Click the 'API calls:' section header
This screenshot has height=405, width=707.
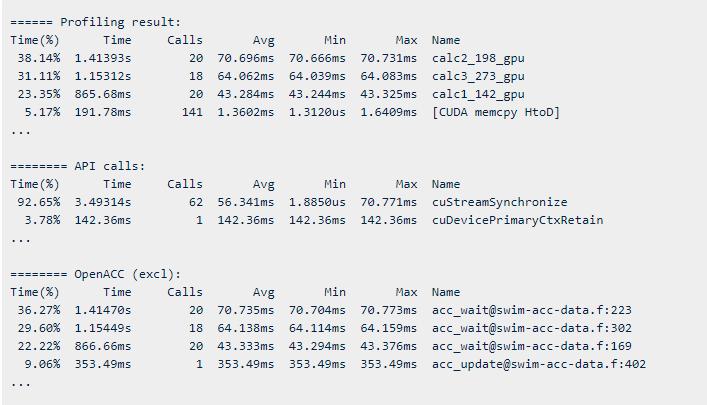click(110, 166)
